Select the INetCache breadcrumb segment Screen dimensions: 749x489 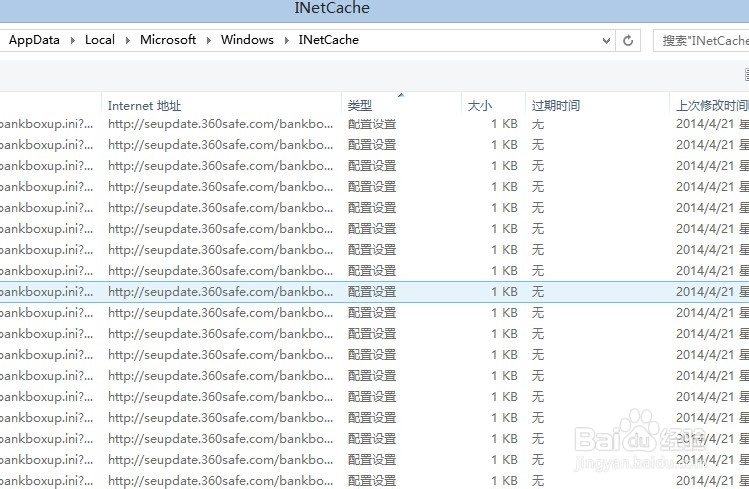329,40
